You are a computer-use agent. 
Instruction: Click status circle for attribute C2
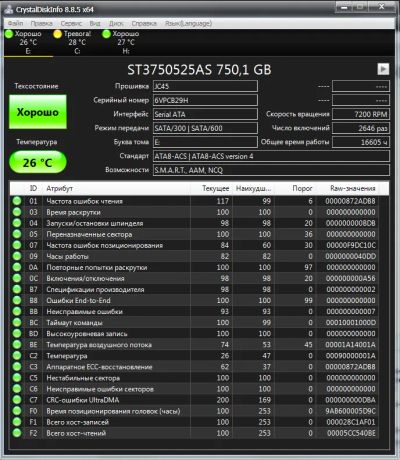[x=17, y=356]
